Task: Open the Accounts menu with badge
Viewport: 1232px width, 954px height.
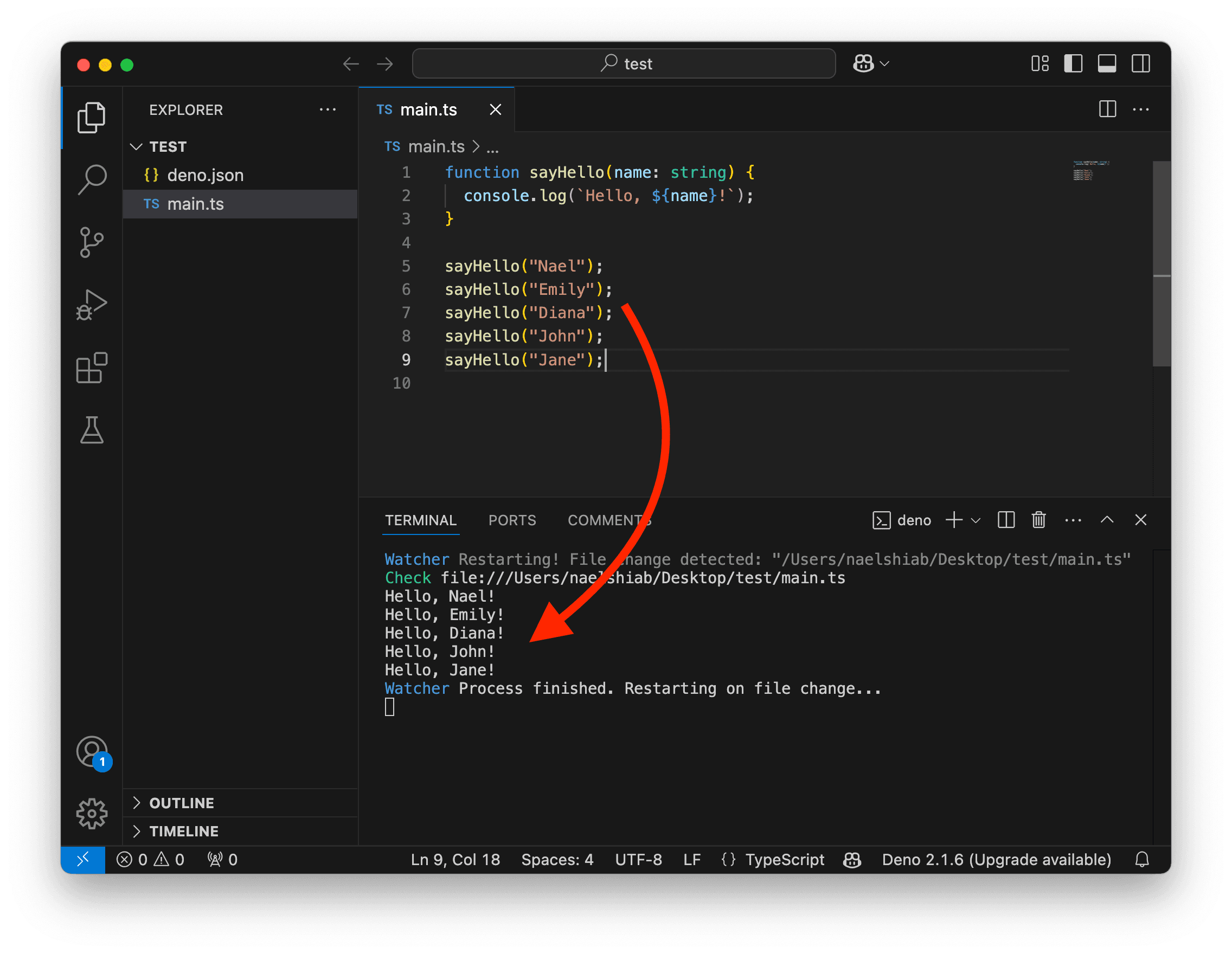Action: point(93,752)
